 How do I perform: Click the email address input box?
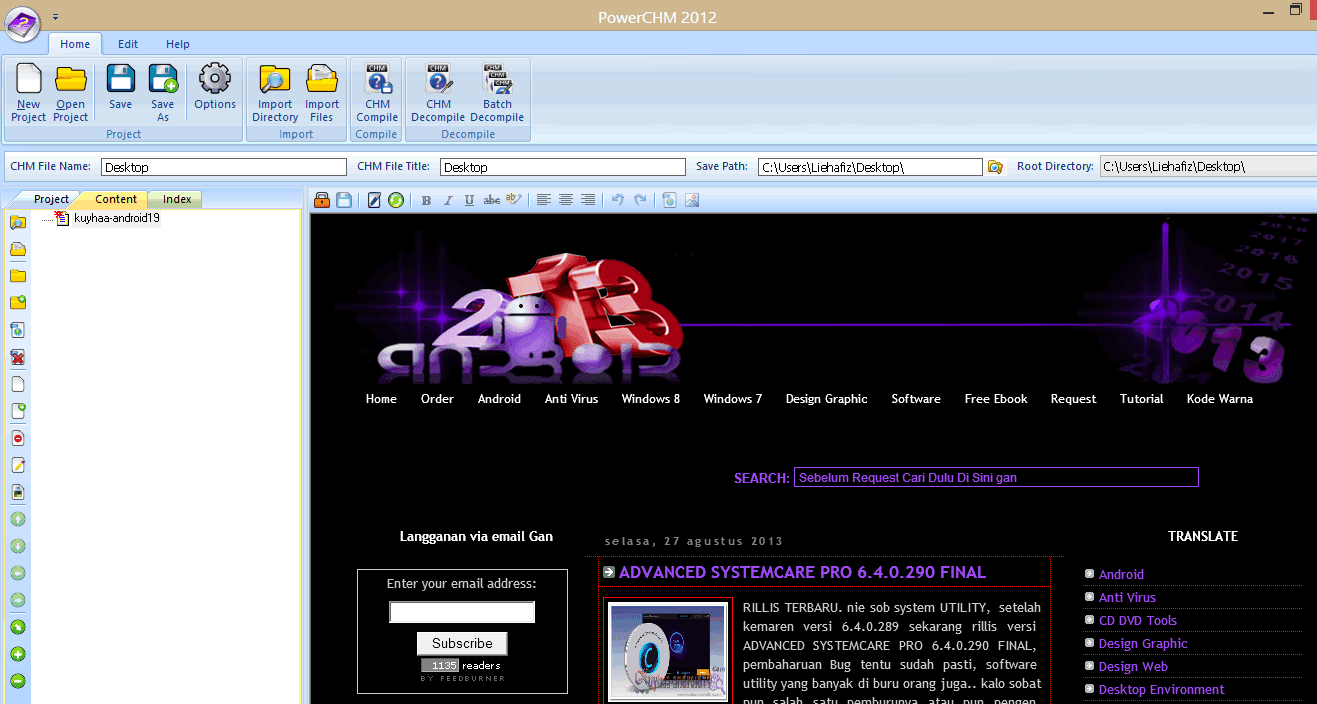462,612
